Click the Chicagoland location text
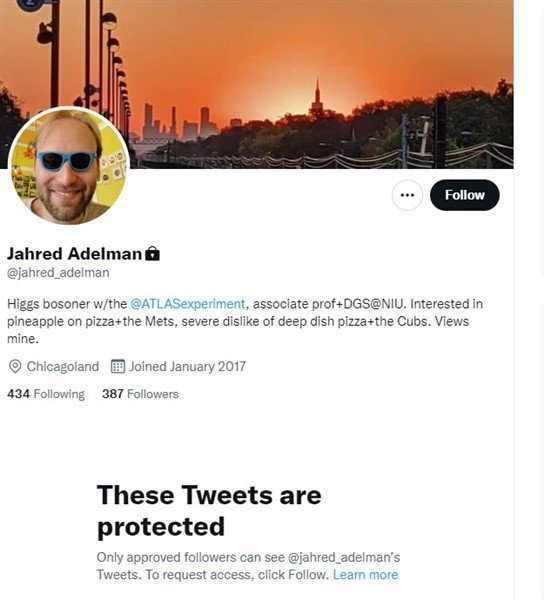 pos(63,367)
